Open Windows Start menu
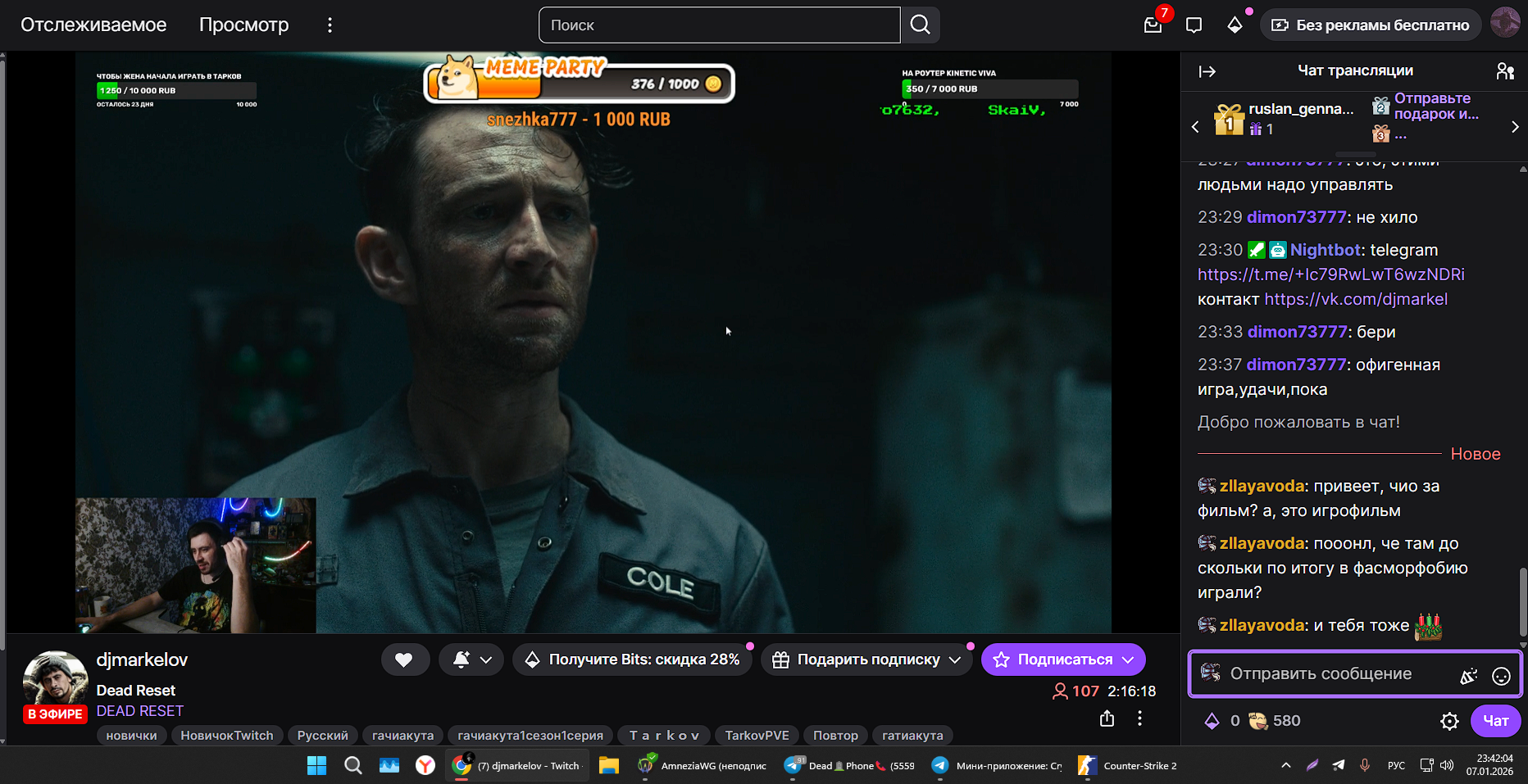The height and width of the screenshot is (784, 1528). tap(316, 765)
